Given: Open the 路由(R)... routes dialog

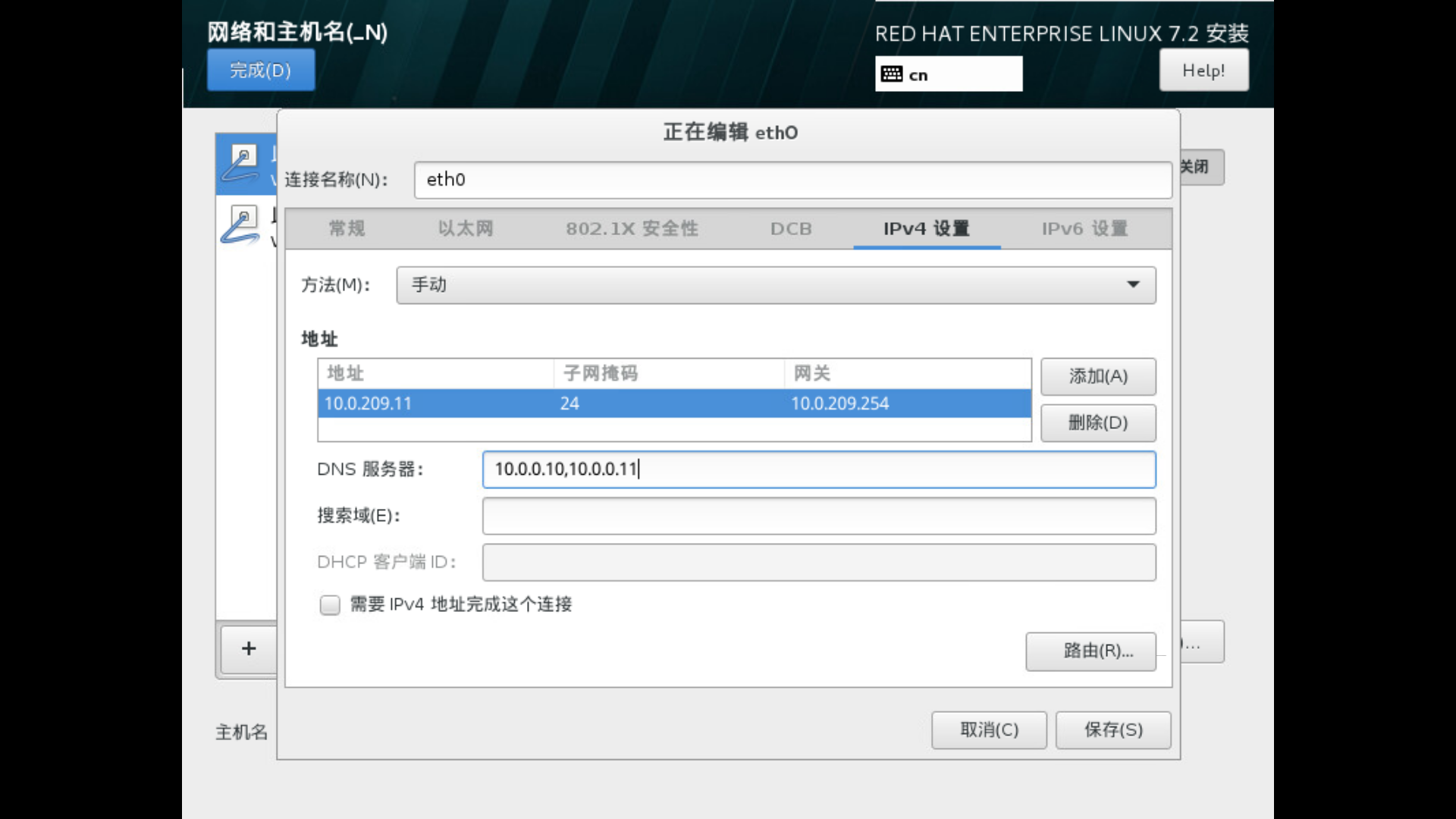Looking at the screenshot, I should pyautogui.click(x=1090, y=651).
